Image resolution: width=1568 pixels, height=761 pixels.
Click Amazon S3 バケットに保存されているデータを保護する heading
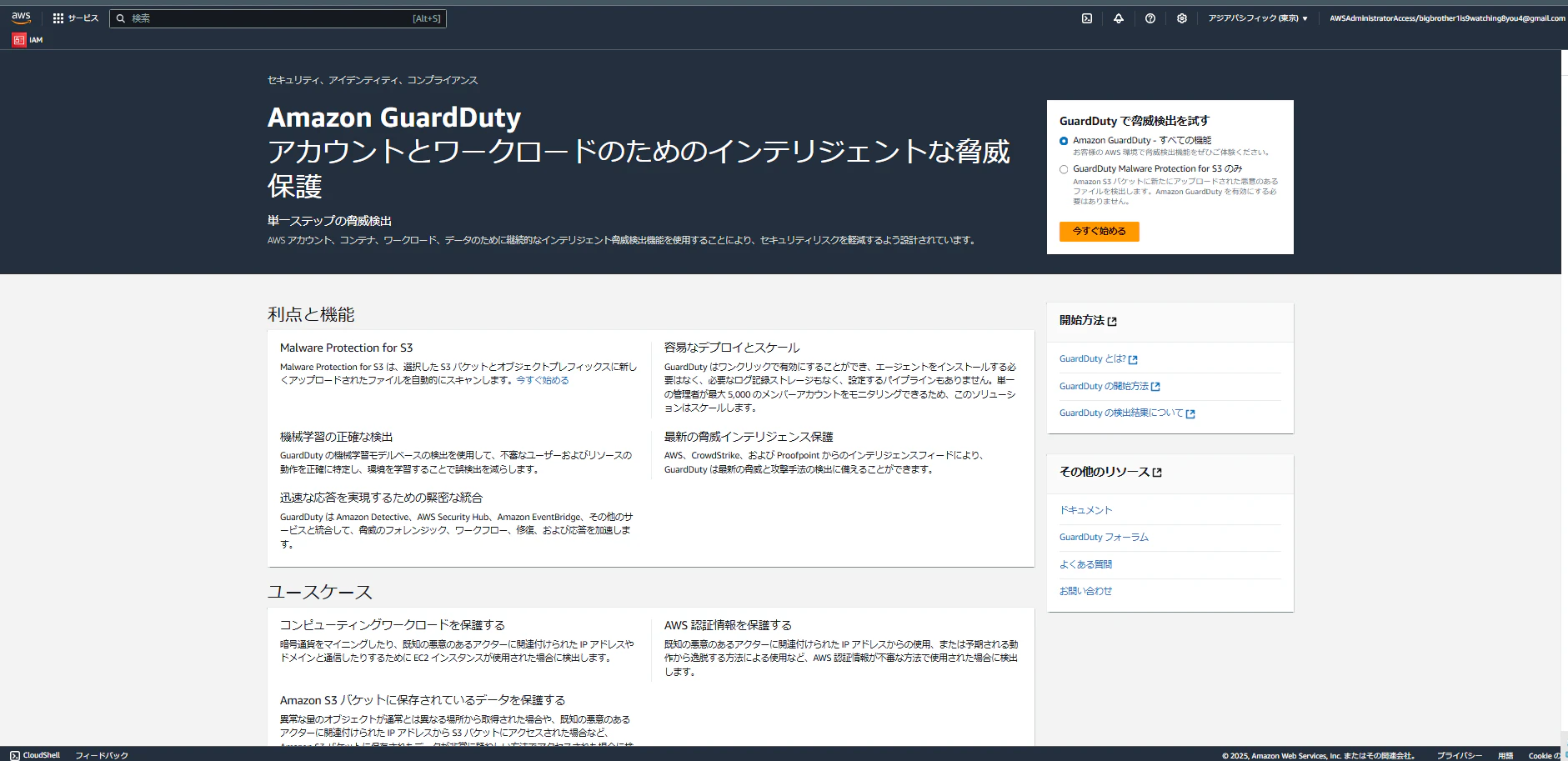point(423,700)
